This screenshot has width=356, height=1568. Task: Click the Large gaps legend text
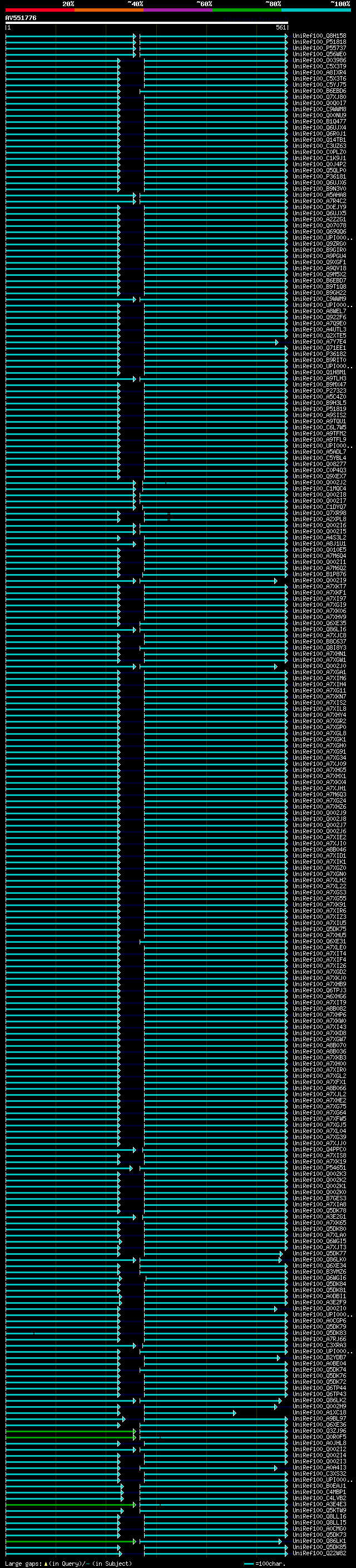pos(69,1564)
